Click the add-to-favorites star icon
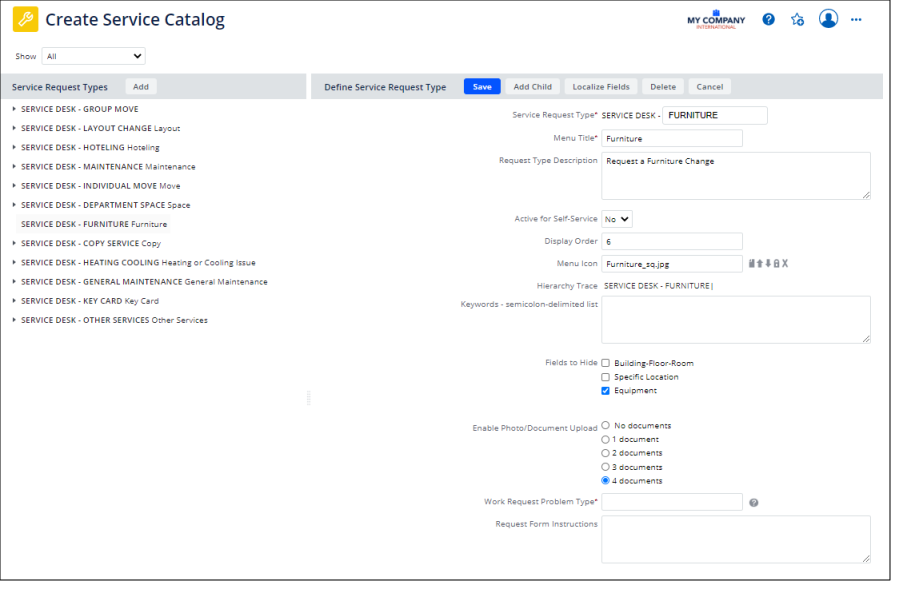900x590 pixels. [797, 19]
